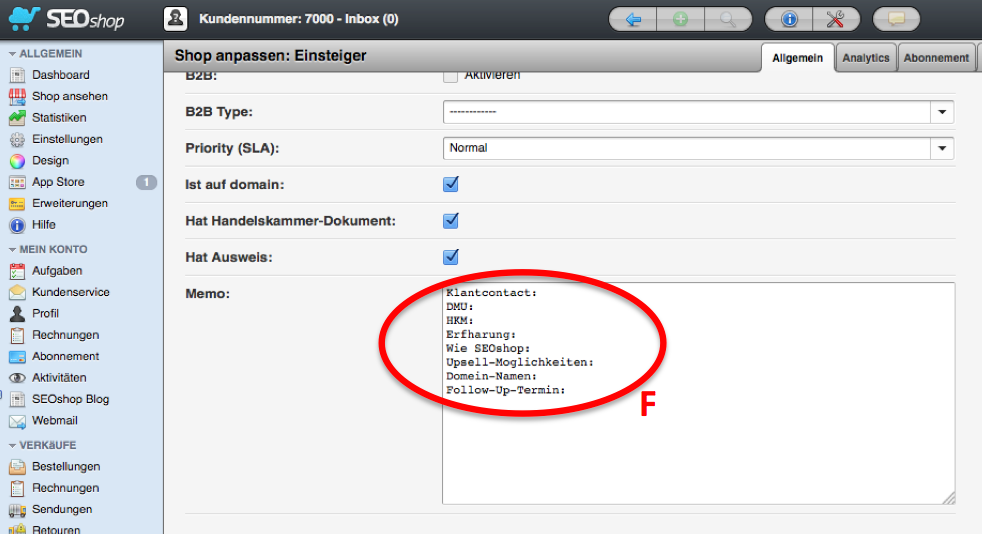Click the green plus add button
The width and height of the screenshot is (982, 534).
(x=680, y=19)
